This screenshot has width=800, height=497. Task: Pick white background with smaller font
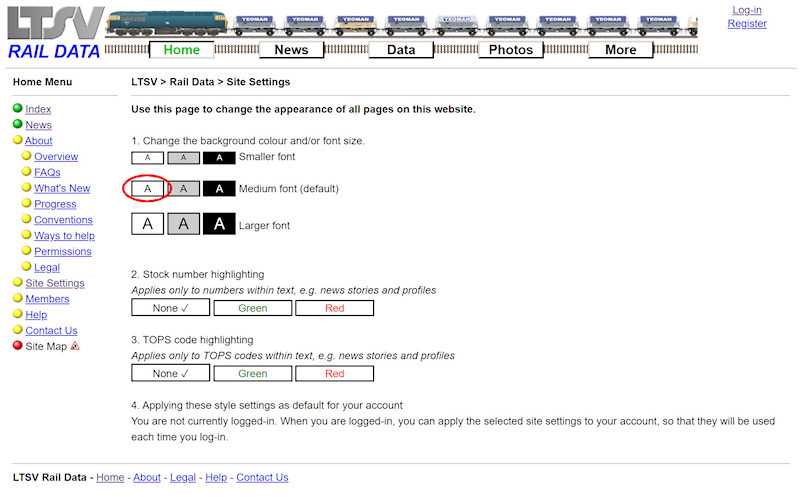(x=147, y=157)
